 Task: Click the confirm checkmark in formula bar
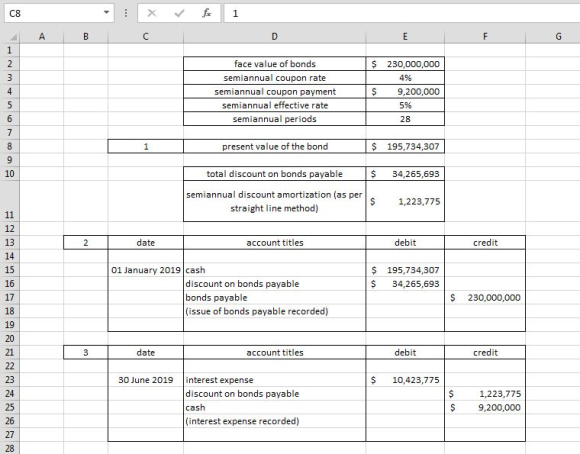pos(179,13)
